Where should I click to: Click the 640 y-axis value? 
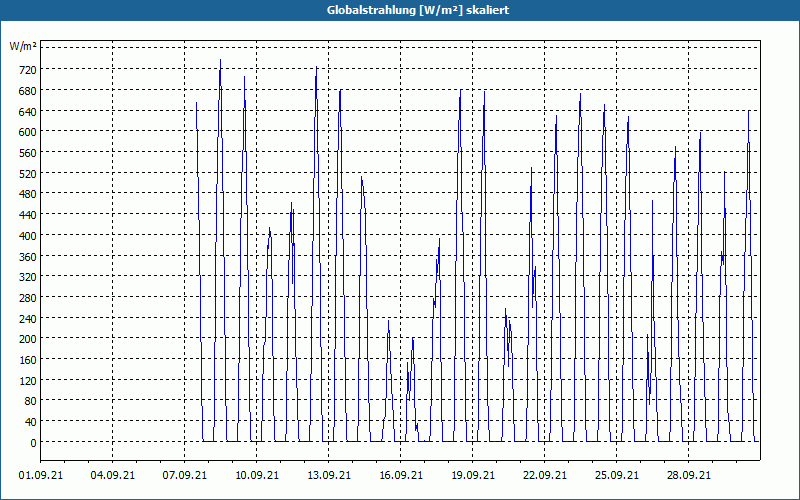[28, 111]
